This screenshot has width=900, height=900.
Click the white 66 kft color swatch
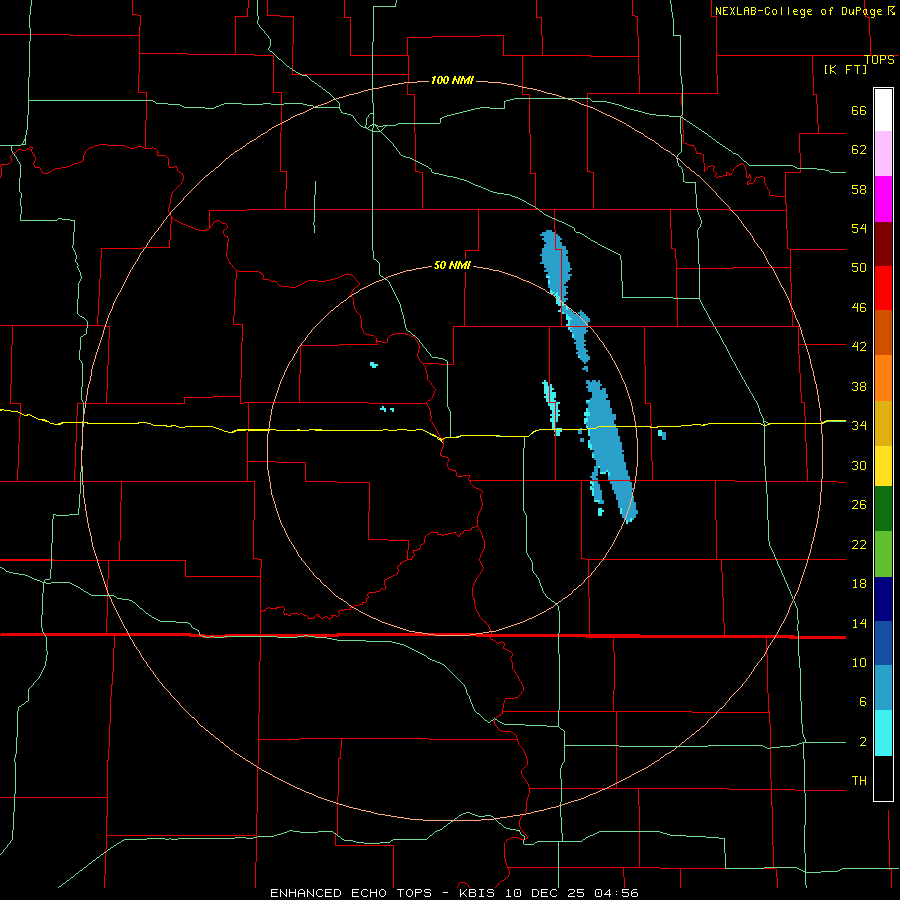click(x=883, y=110)
